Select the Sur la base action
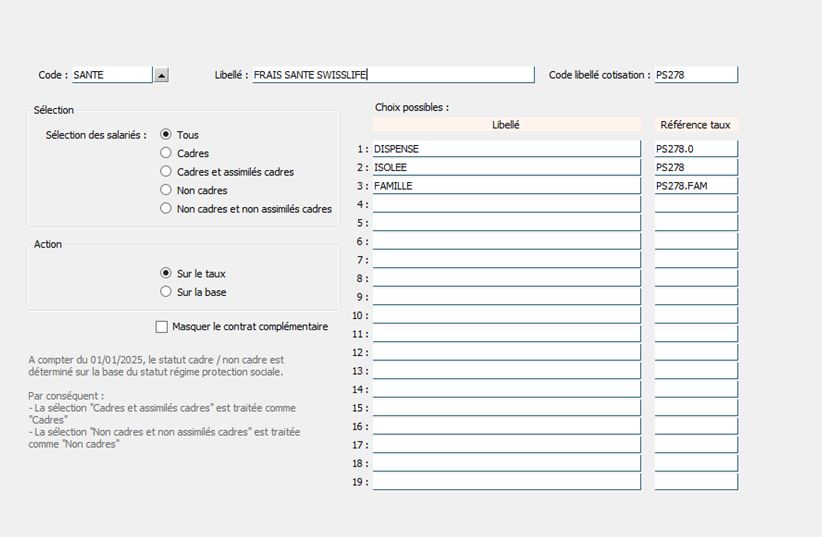Image resolution: width=822 pixels, height=537 pixels. 166,292
